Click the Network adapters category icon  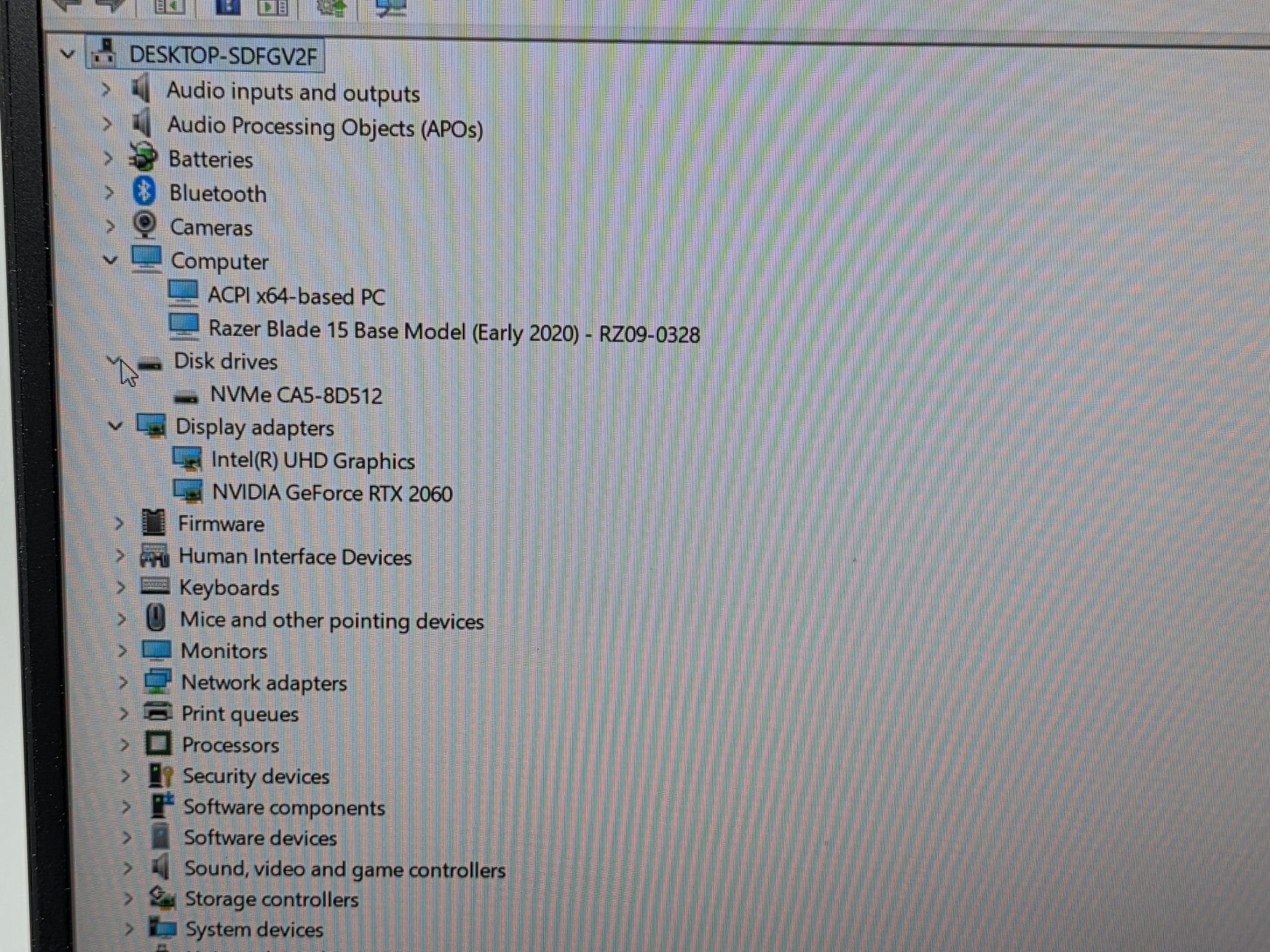click(x=158, y=681)
